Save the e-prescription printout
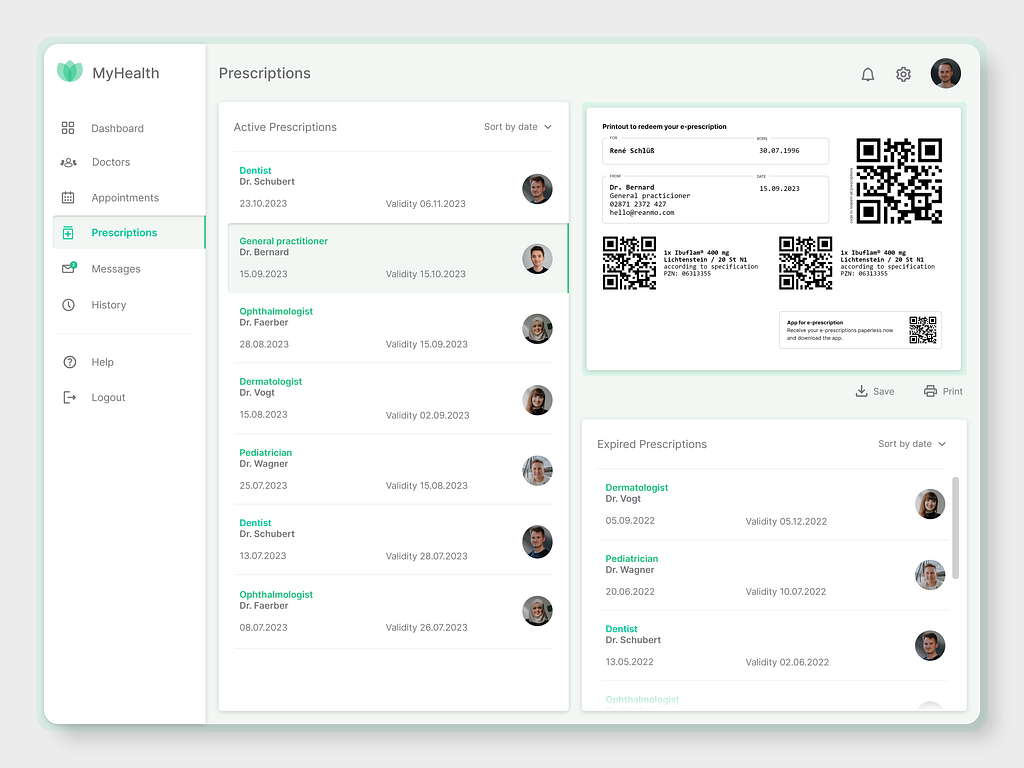Image resolution: width=1024 pixels, height=768 pixels. 875,391
